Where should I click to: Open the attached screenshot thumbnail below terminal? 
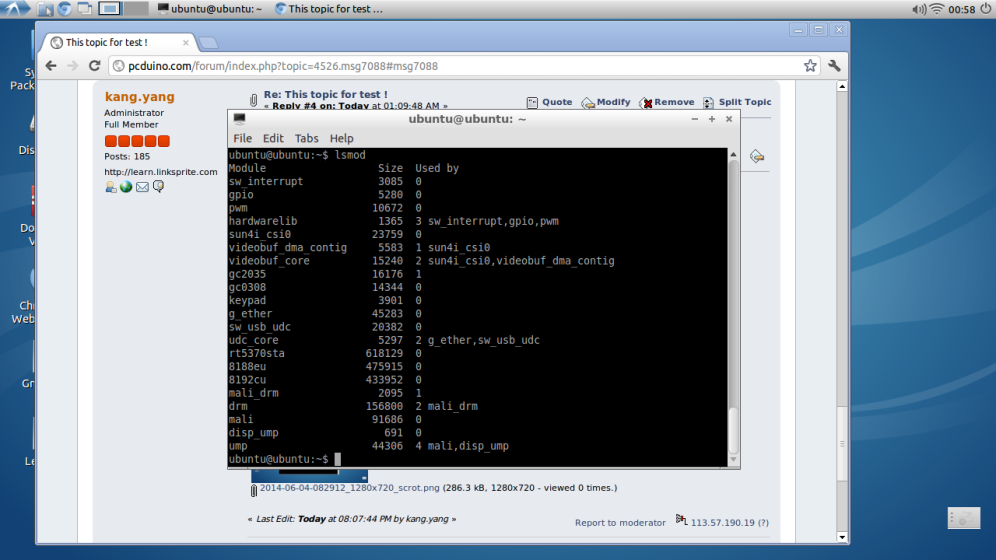tap(309, 476)
